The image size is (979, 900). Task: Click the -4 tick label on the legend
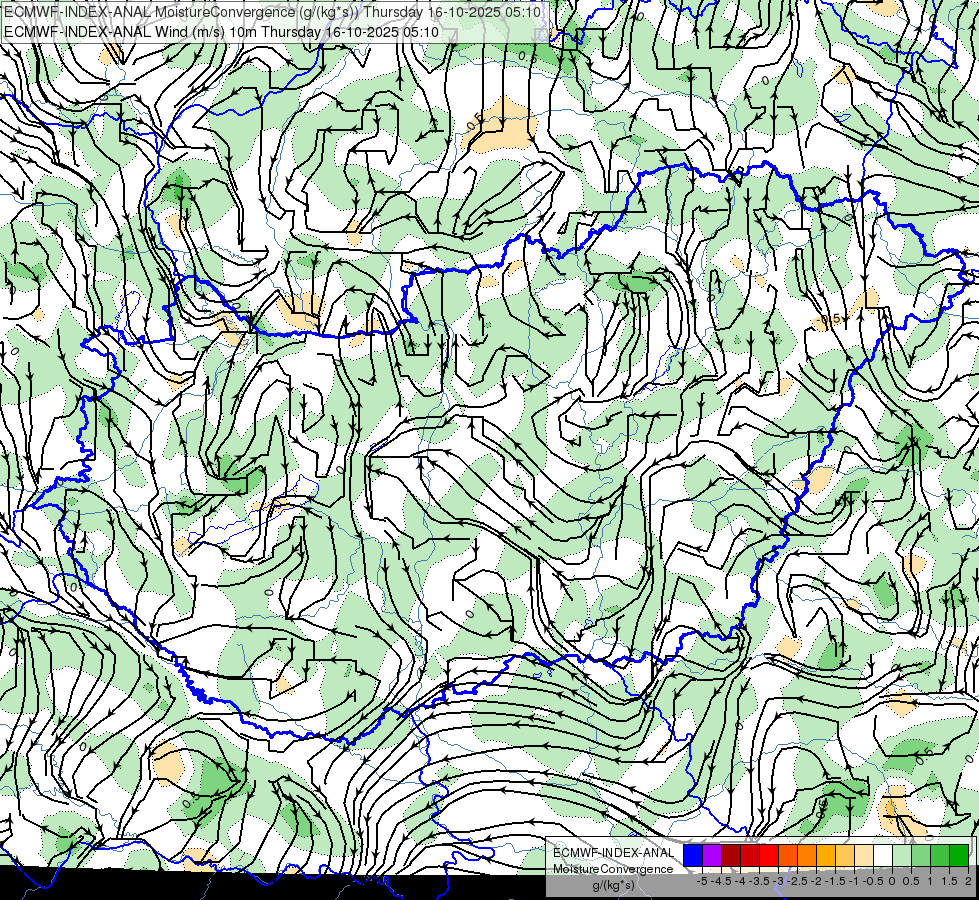pos(740,881)
